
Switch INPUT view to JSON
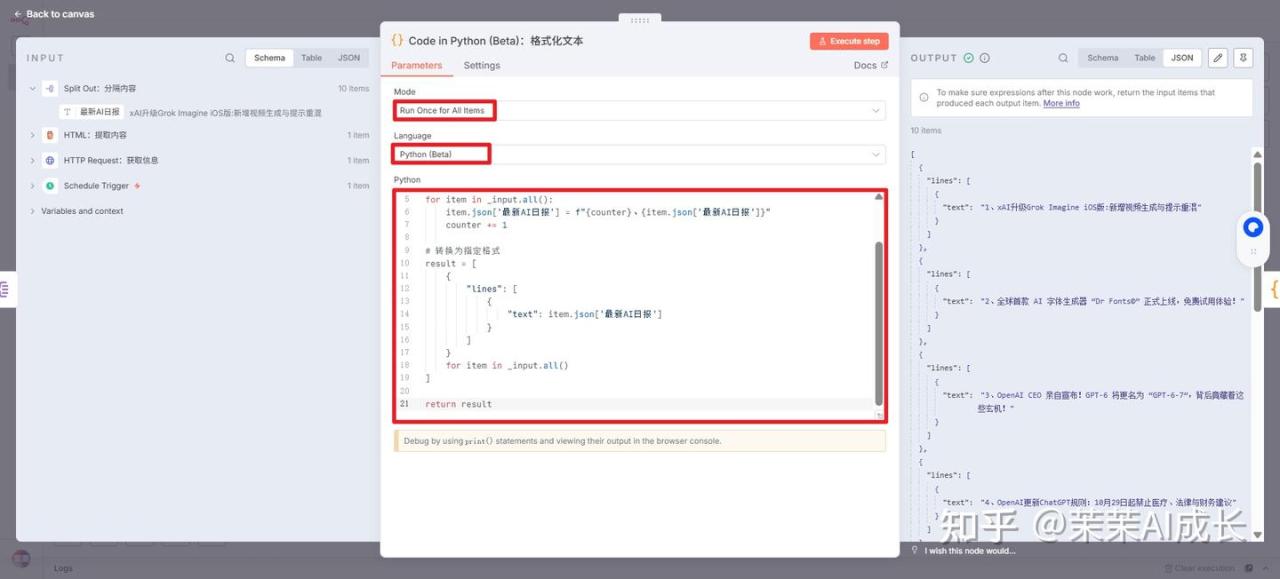click(x=348, y=58)
